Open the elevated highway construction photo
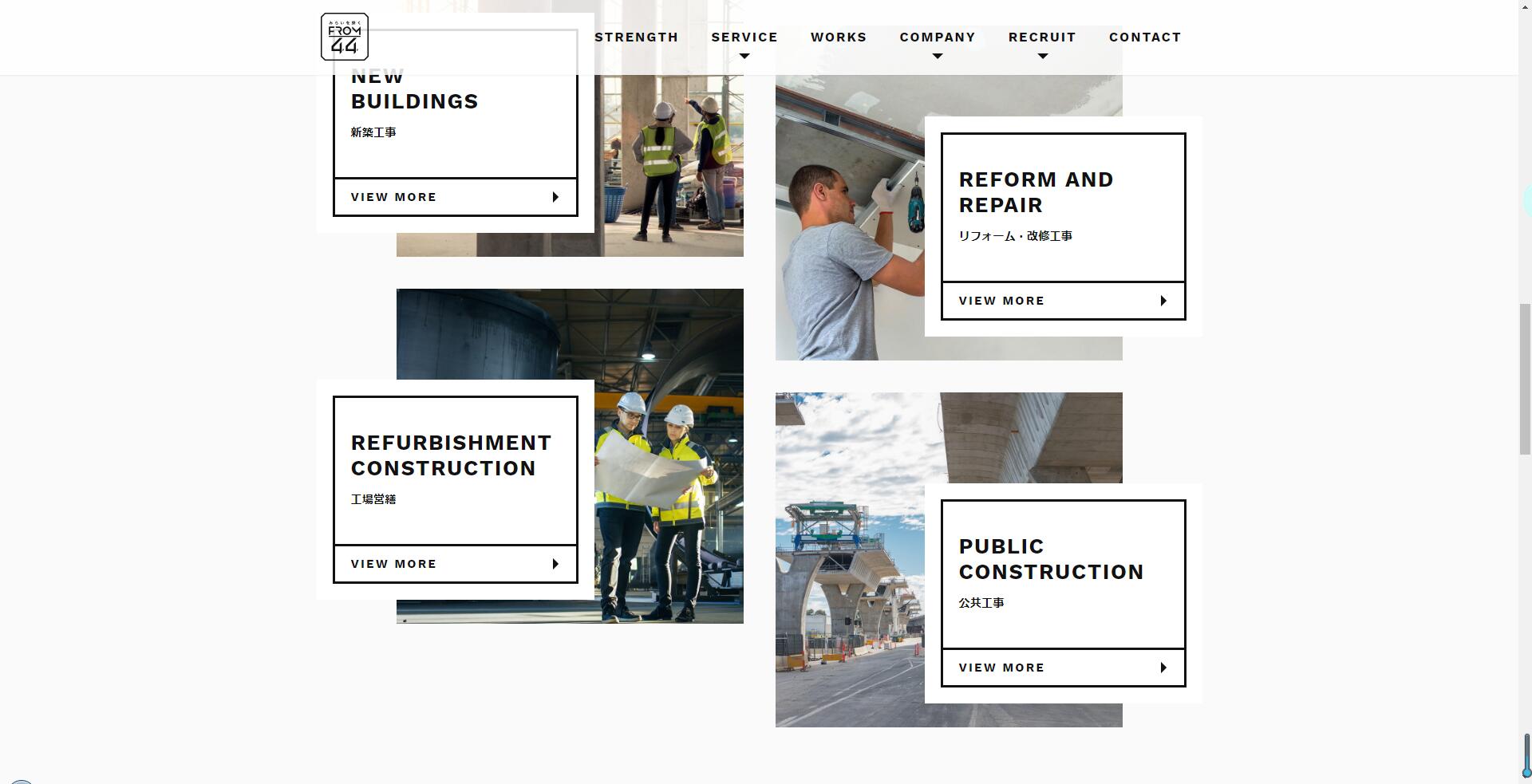This screenshot has width=1532, height=784. coord(850,560)
